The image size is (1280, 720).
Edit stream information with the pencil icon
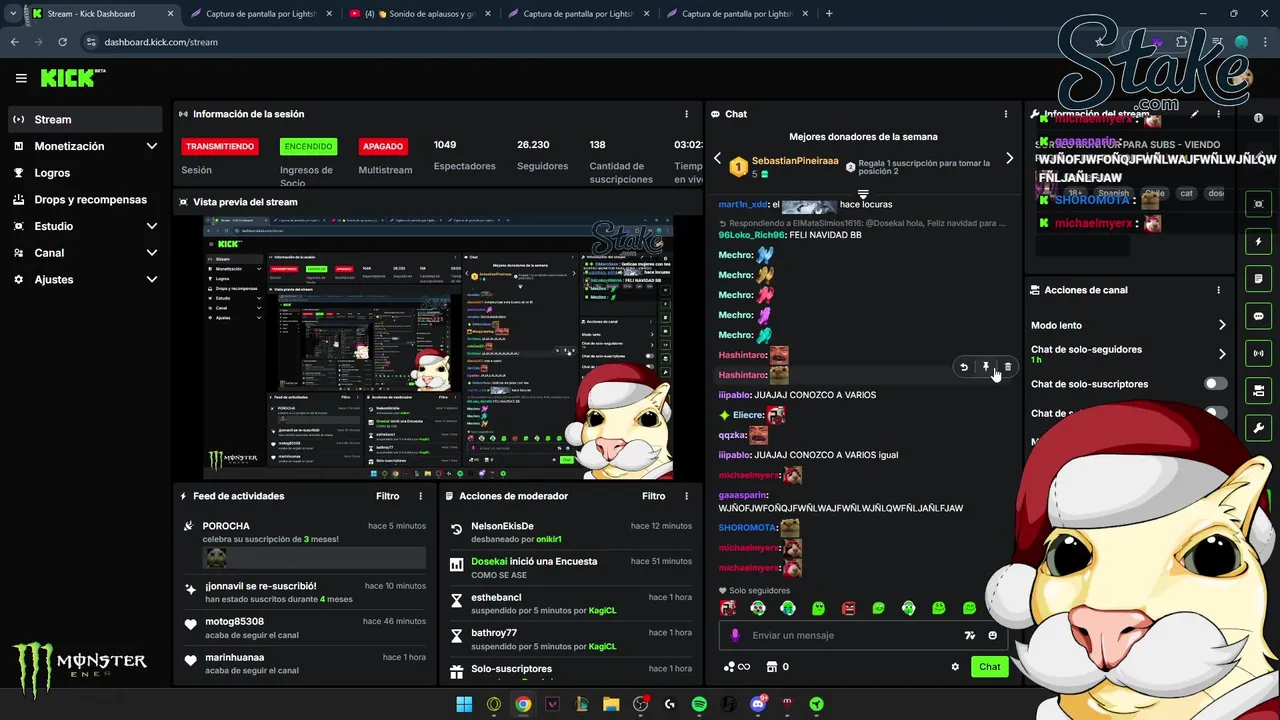(1194, 114)
